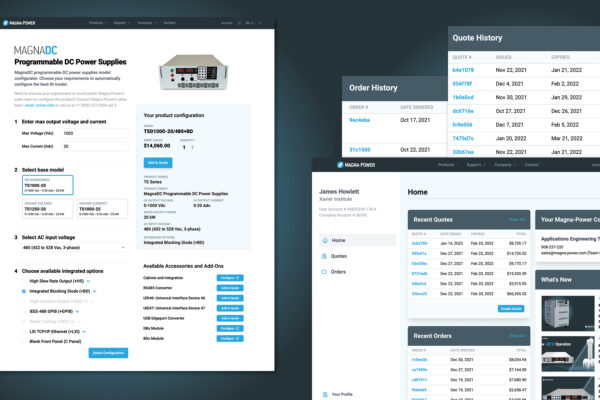600x400 pixels.
Task: Toggle the LXI TCP/IP Ethernet checkbox
Action: coord(24,331)
